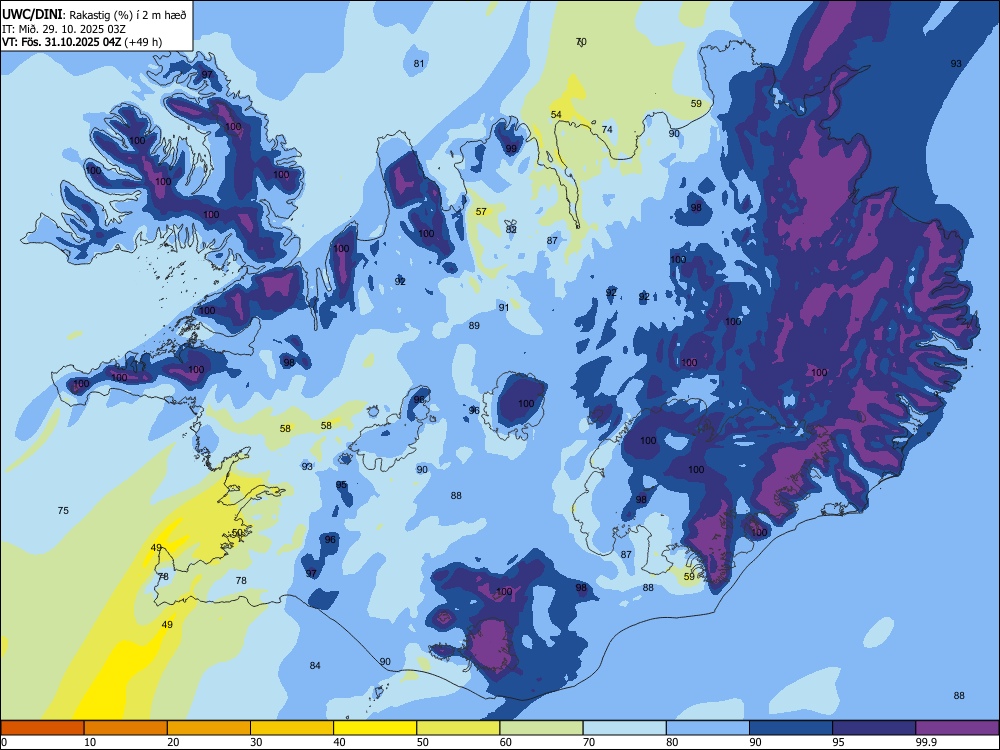Click the pale green 60–70 legend swatch
Viewport: 1000px width, 750px height.
pos(541,728)
